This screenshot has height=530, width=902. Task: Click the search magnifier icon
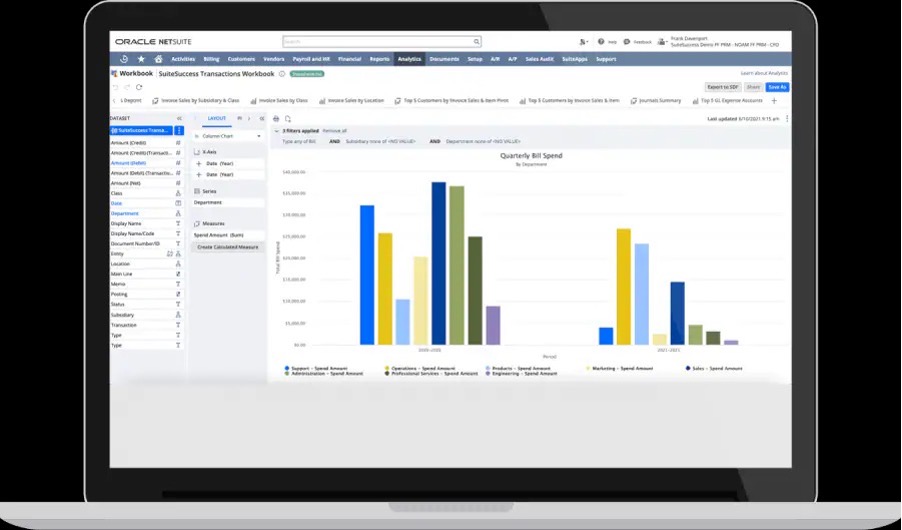(x=476, y=41)
